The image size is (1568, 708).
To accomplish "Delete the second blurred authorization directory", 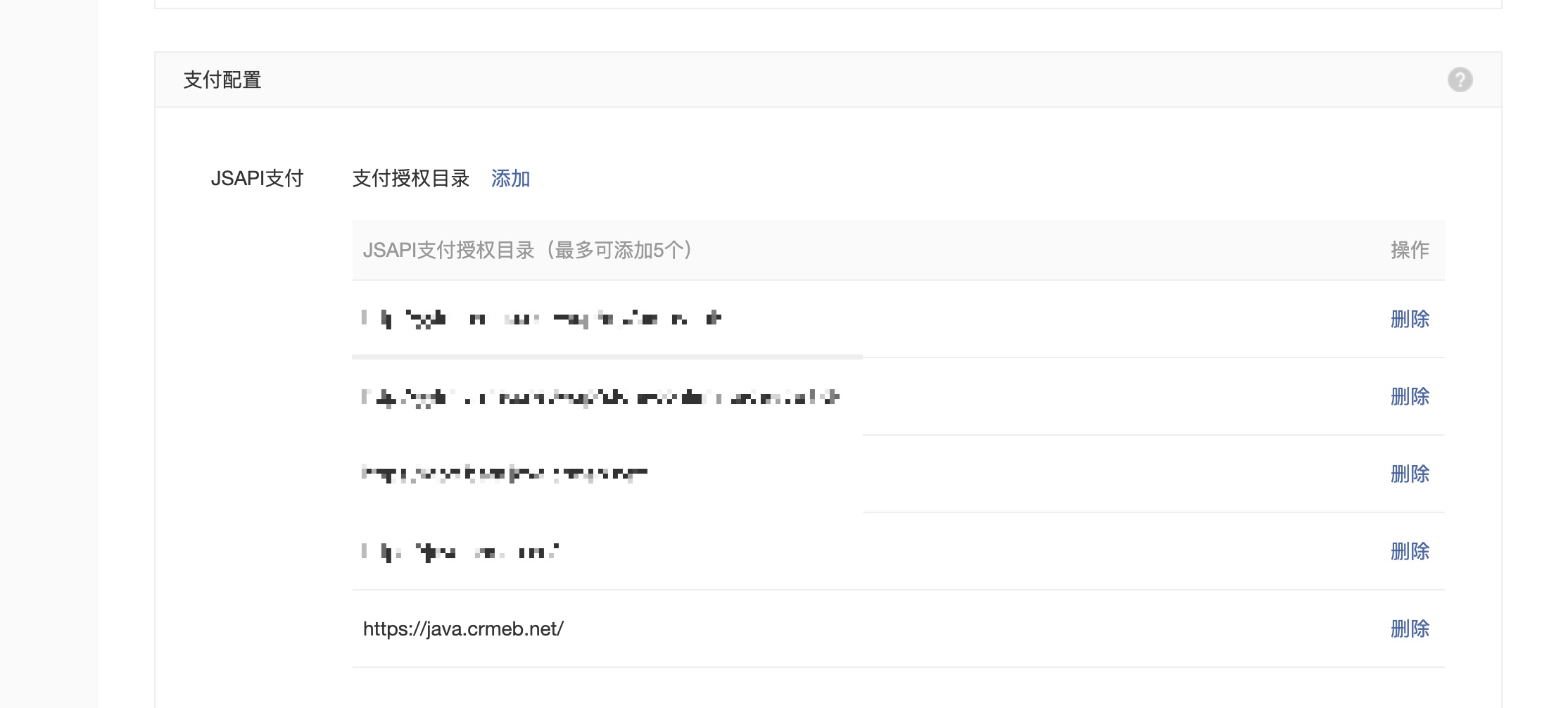I will coord(1410,396).
